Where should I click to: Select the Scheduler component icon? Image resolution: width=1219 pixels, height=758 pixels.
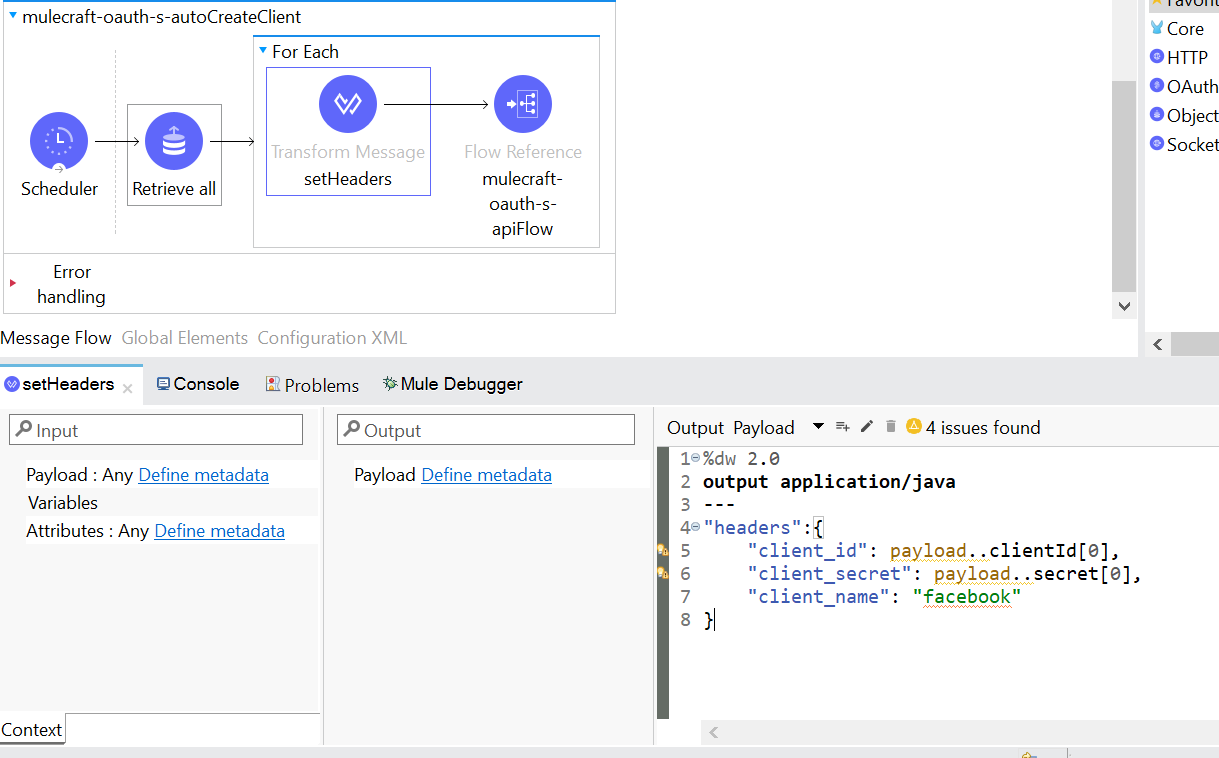[59, 141]
